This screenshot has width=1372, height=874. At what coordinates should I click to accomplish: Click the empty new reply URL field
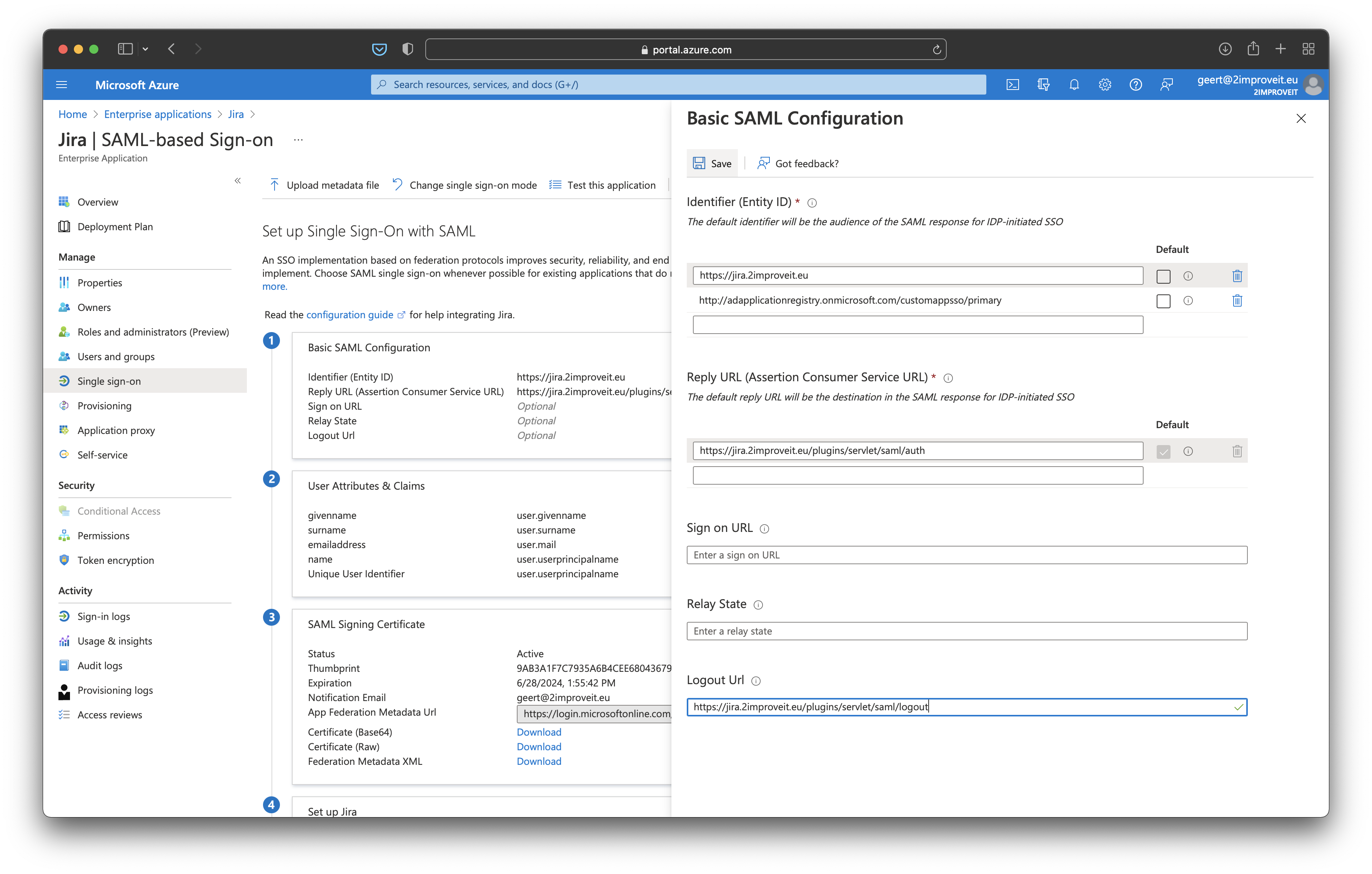[918, 475]
